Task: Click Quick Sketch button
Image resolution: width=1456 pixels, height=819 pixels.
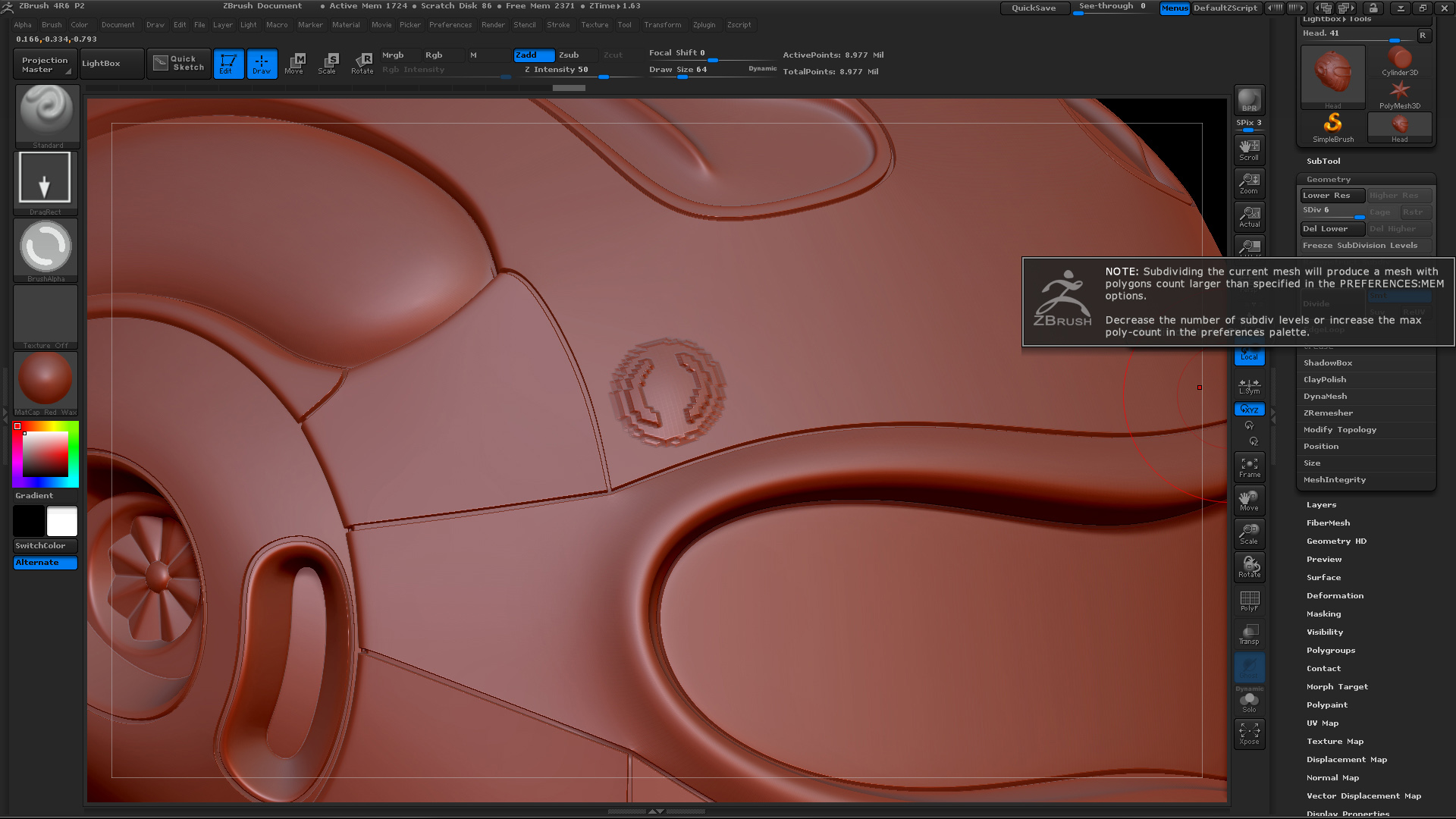Action: point(179,64)
